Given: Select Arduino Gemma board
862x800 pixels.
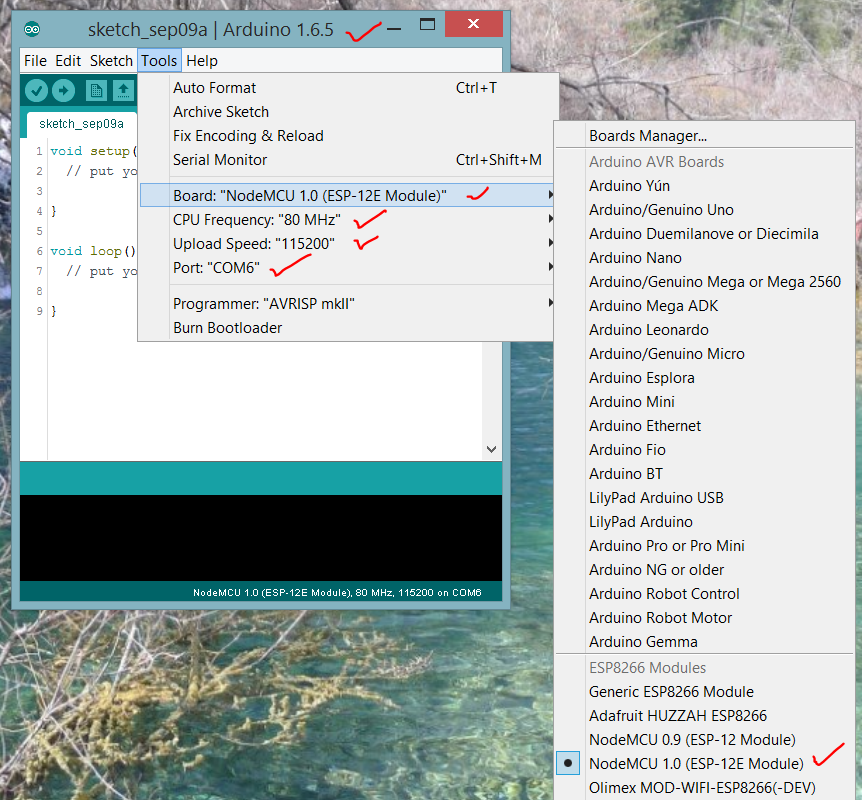Looking at the screenshot, I should pyautogui.click(x=704, y=642).
